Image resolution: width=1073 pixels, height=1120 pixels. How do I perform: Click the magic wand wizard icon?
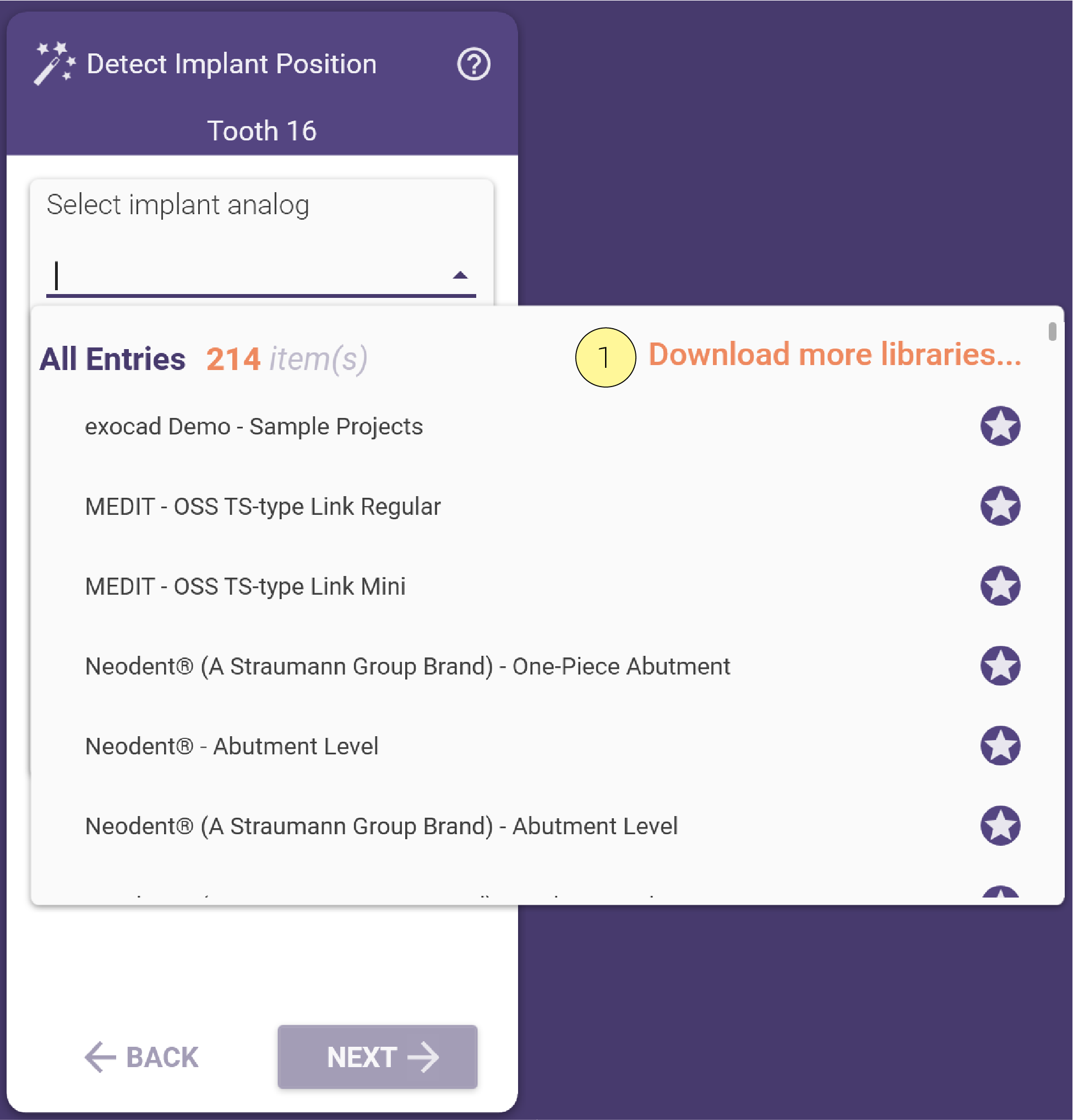click(55, 63)
